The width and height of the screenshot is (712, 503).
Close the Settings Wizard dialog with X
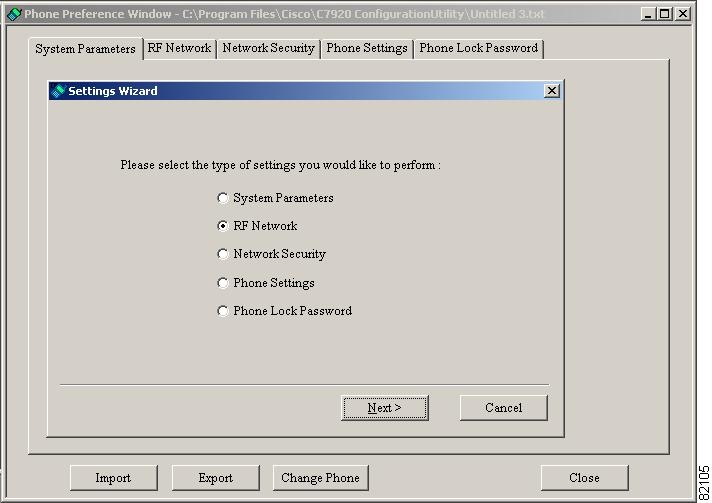552,91
